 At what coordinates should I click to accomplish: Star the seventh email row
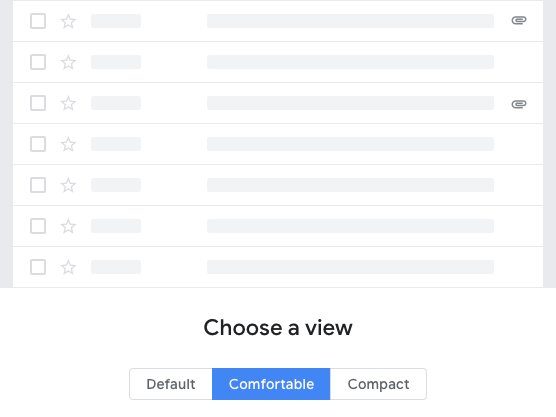click(68, 267)
